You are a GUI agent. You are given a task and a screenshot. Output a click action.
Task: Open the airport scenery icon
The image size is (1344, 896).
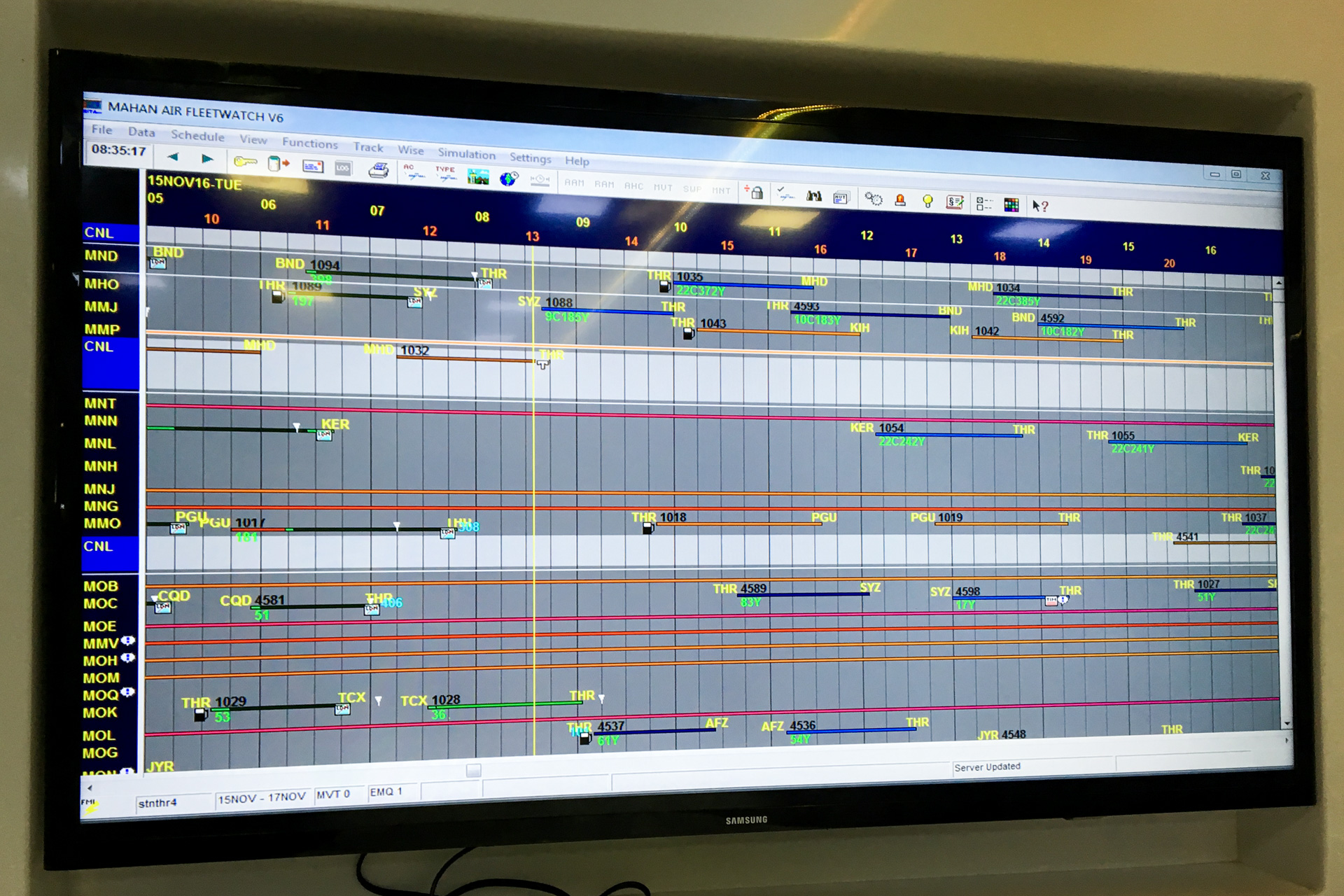point(478,176)
